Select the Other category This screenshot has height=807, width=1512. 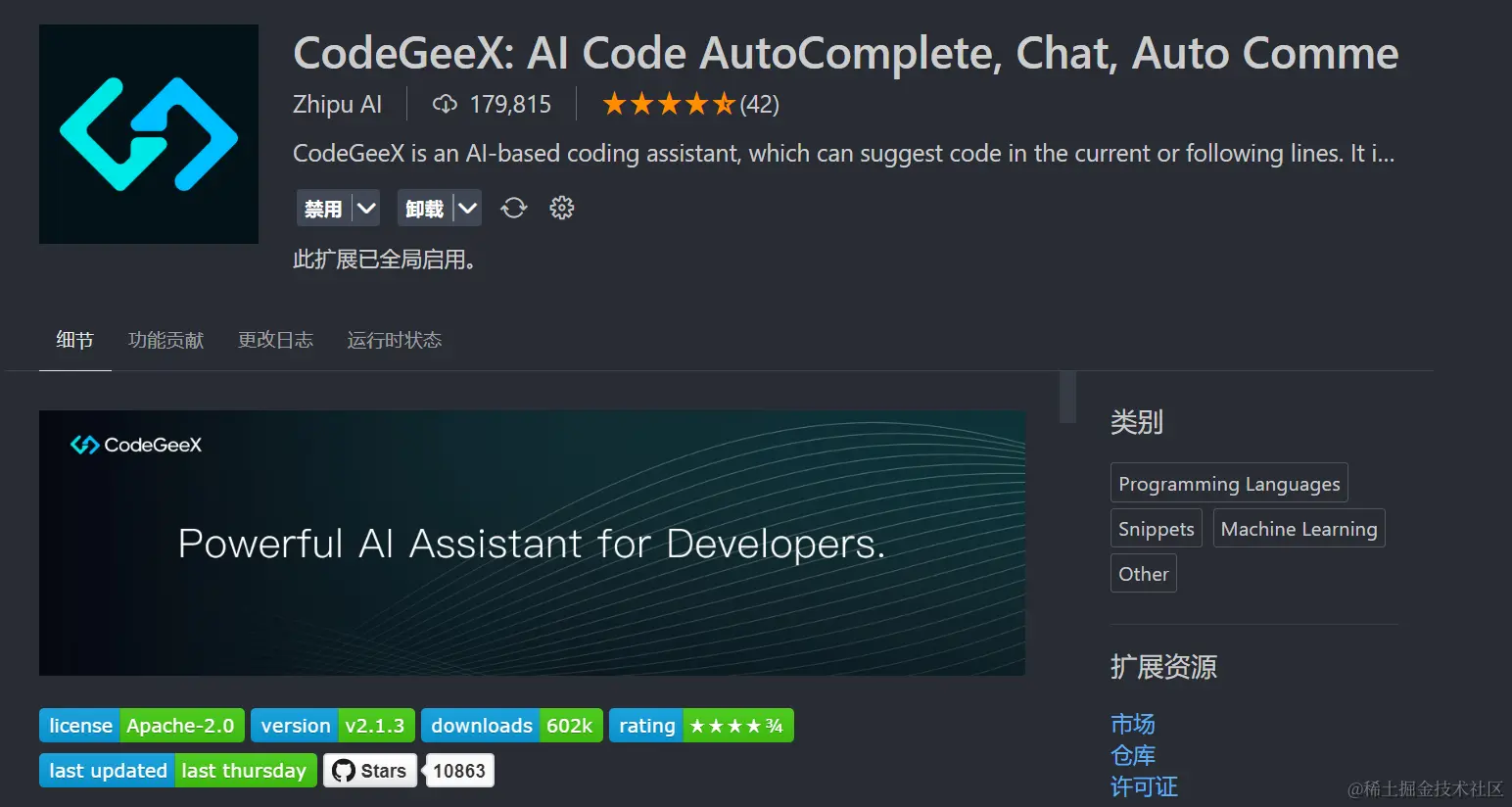point(1144,573)
